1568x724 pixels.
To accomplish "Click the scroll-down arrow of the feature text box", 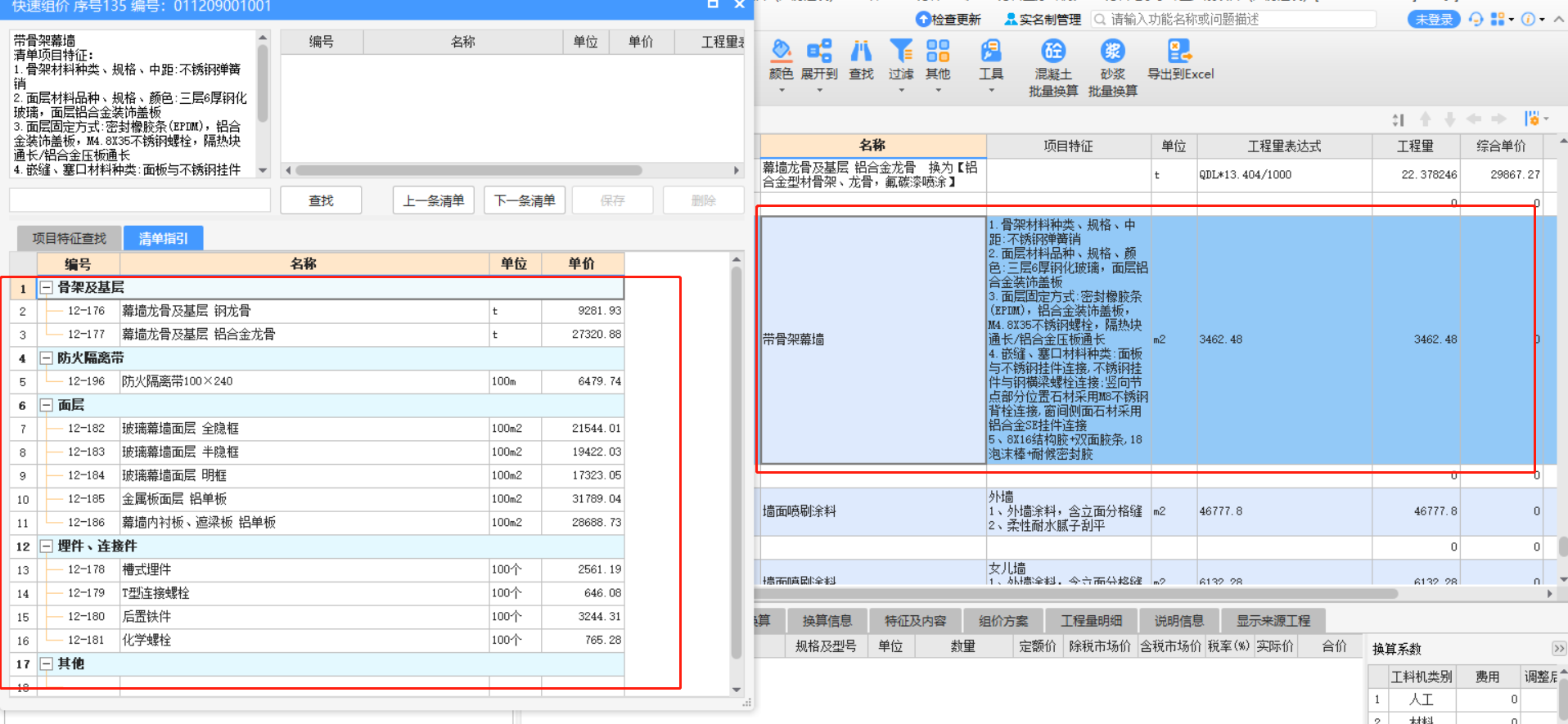I will coord(263,170).
